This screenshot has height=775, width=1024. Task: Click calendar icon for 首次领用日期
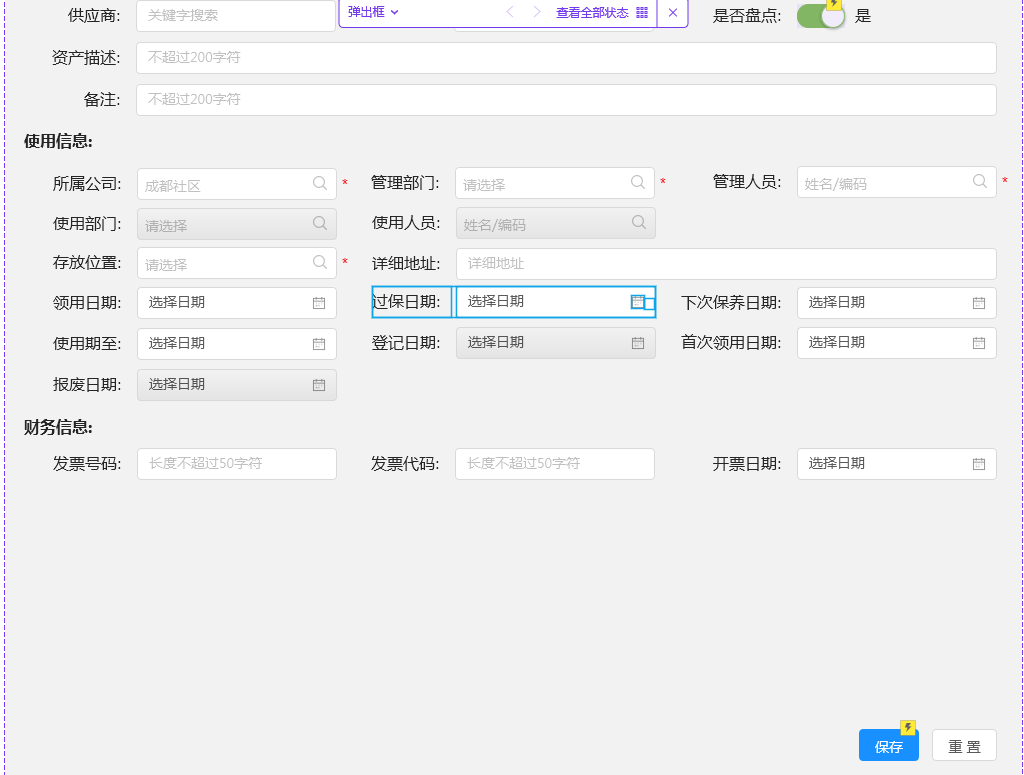979,343
